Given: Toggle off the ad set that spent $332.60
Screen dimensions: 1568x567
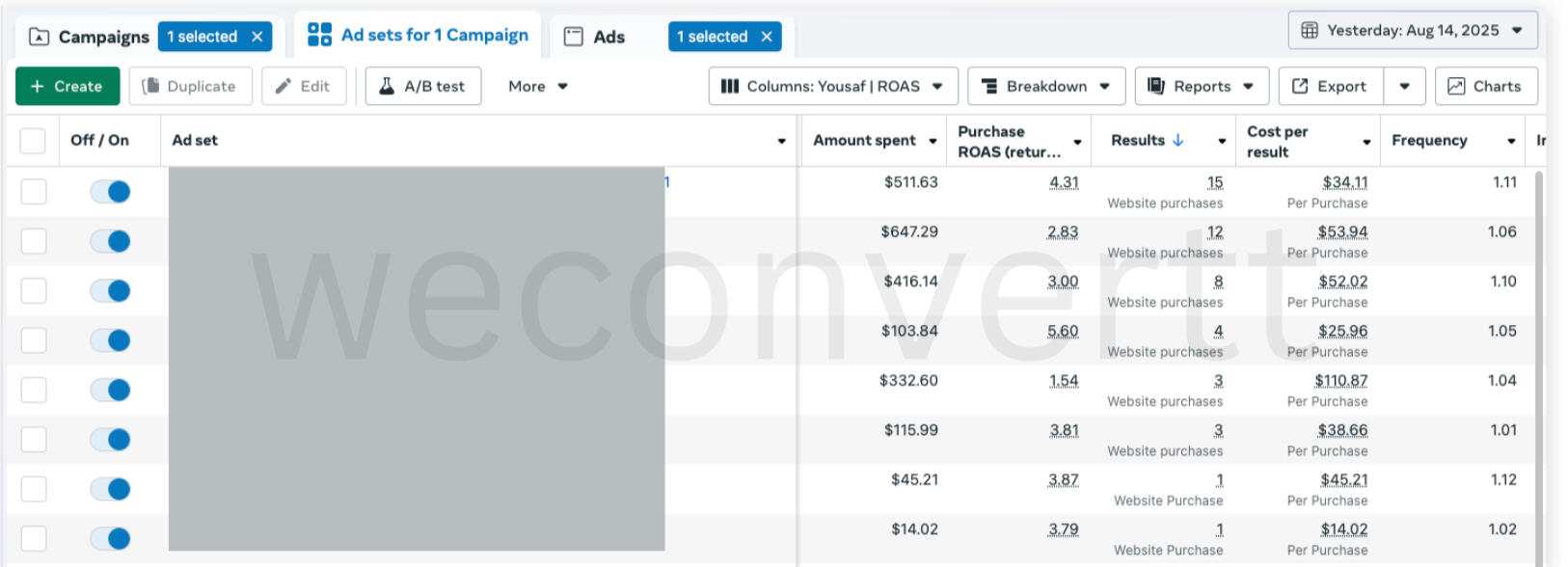Looking at the screenshot, I should point(110,391).
